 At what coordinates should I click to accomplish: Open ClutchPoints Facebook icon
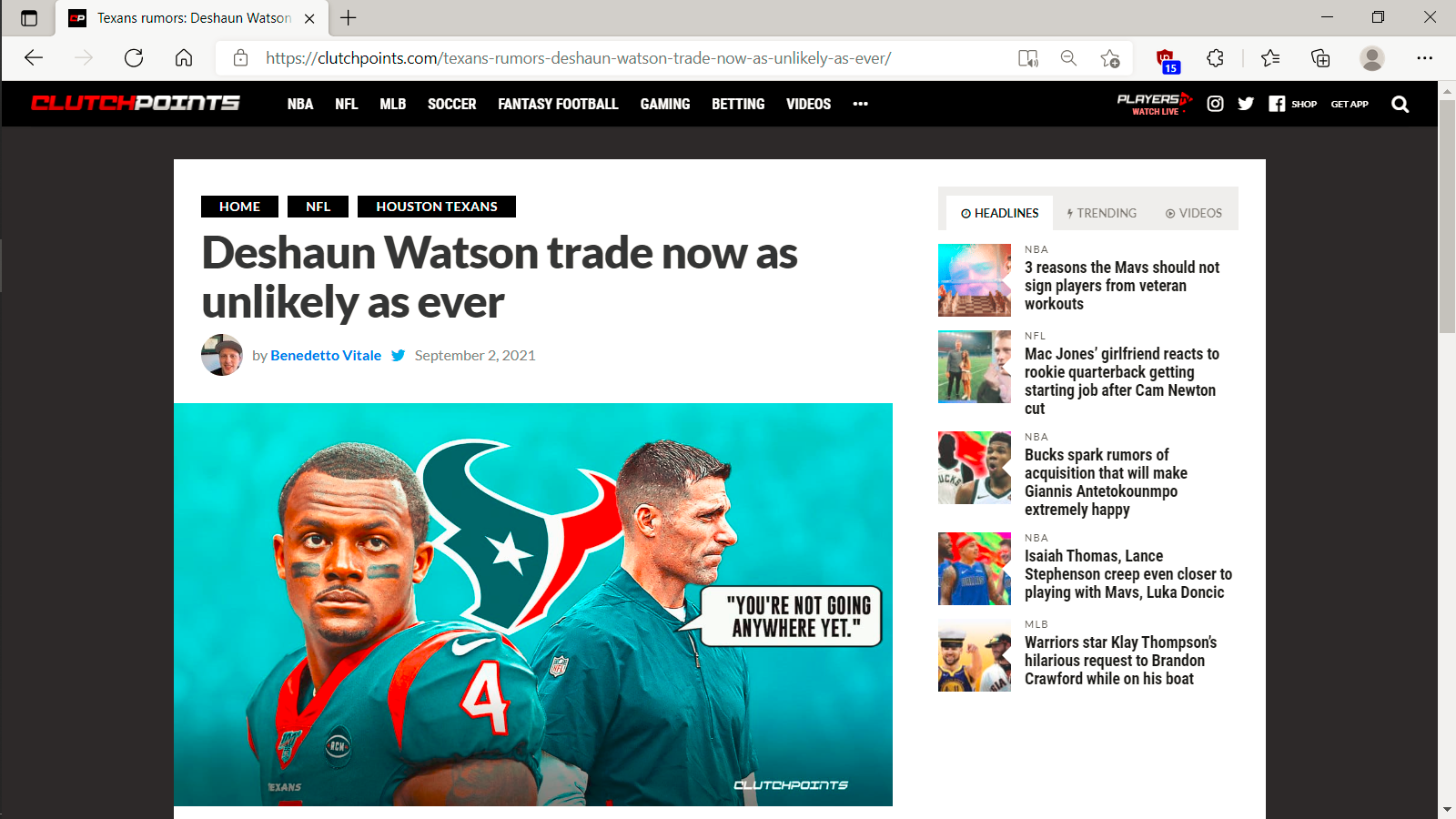[1277, 104]
